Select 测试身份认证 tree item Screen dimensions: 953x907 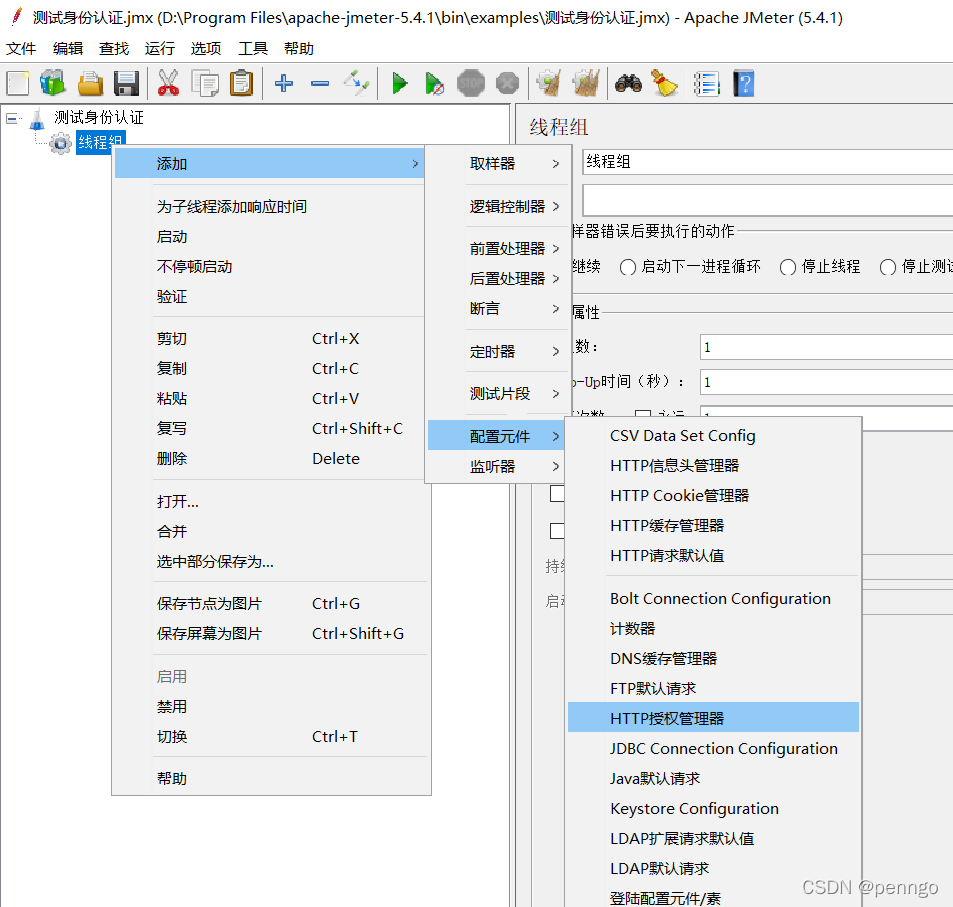(99, 117)
